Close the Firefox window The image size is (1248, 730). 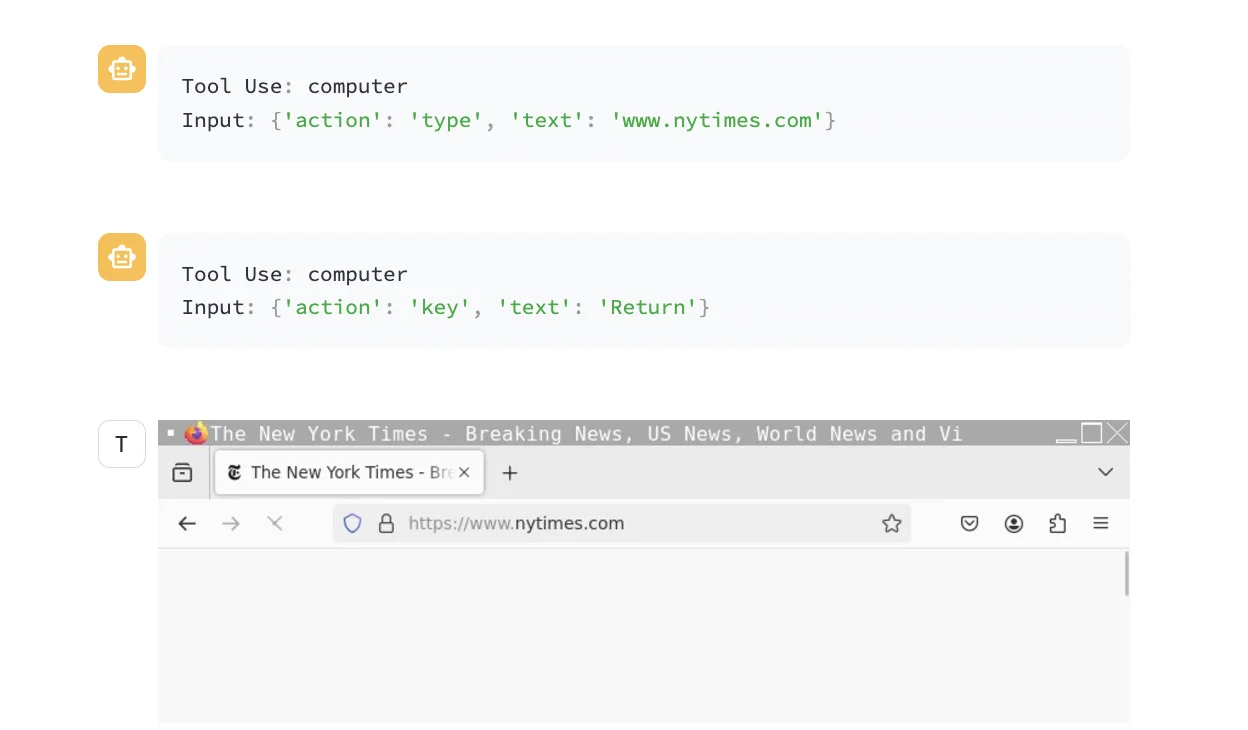[x=1117, y=433]
